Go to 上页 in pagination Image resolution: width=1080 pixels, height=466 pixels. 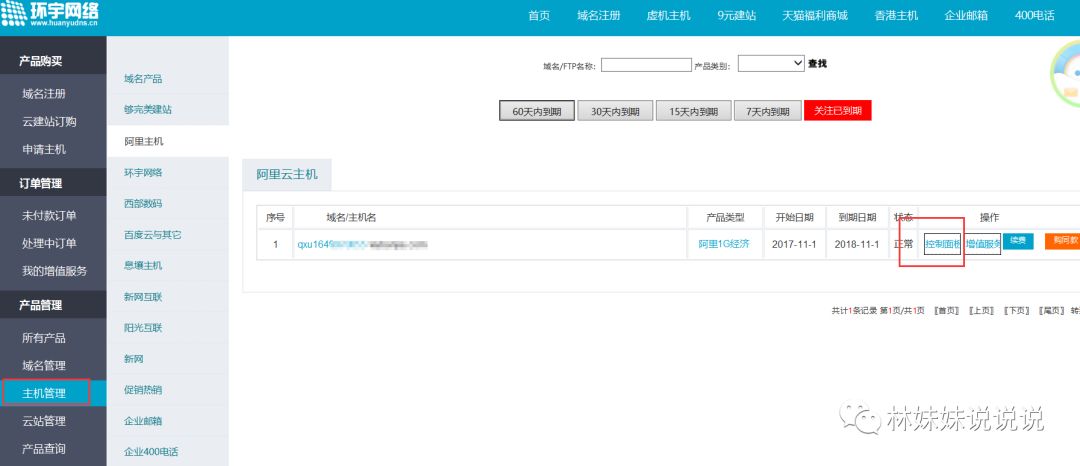click(x=982, y=311)
